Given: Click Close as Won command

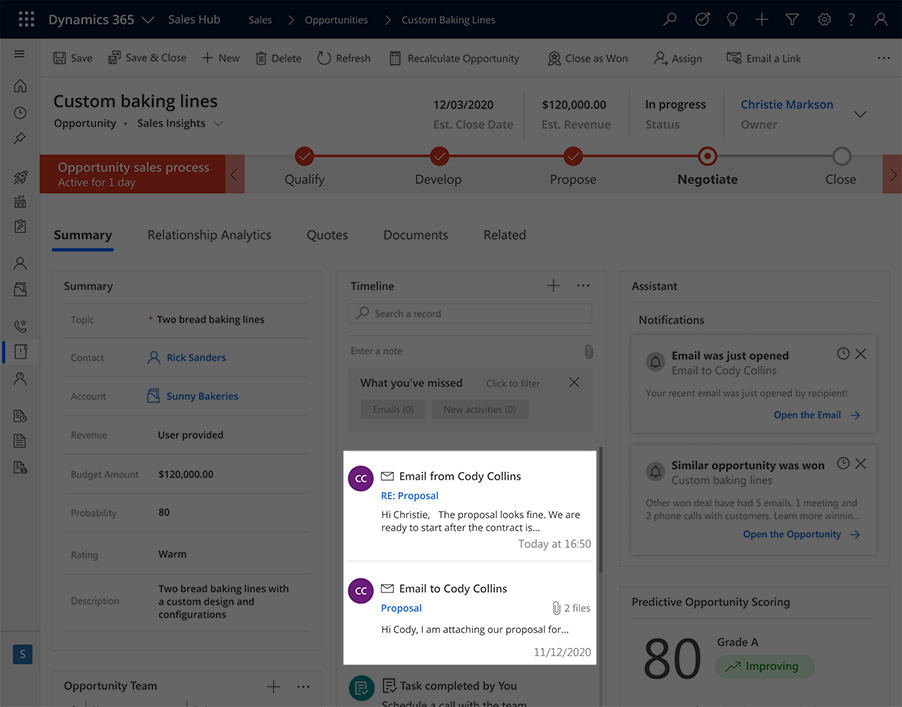Looking at the screenshot, I should 588,58.
